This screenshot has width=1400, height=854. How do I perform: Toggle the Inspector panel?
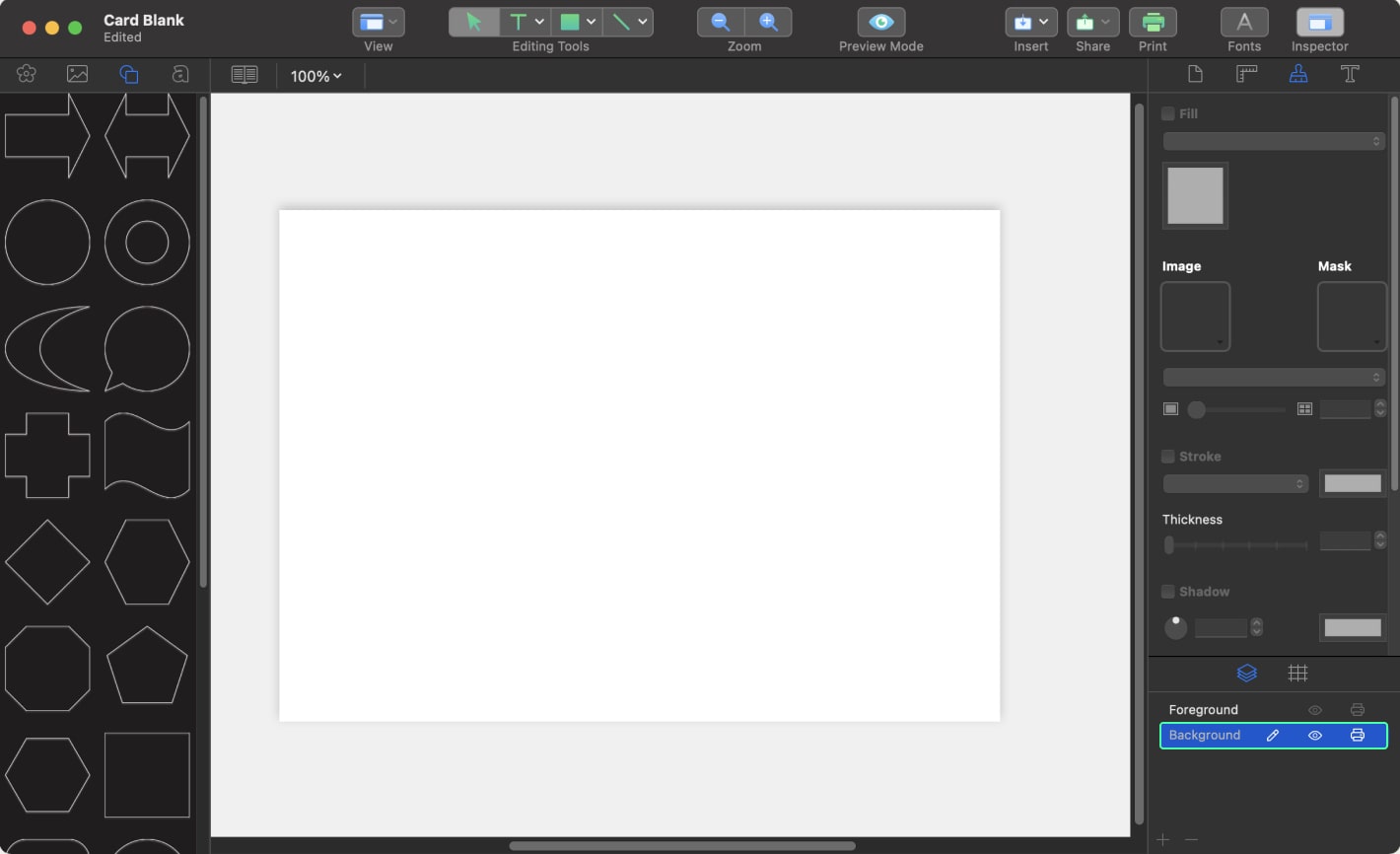pyautogui.click(x=1319, y=22)
